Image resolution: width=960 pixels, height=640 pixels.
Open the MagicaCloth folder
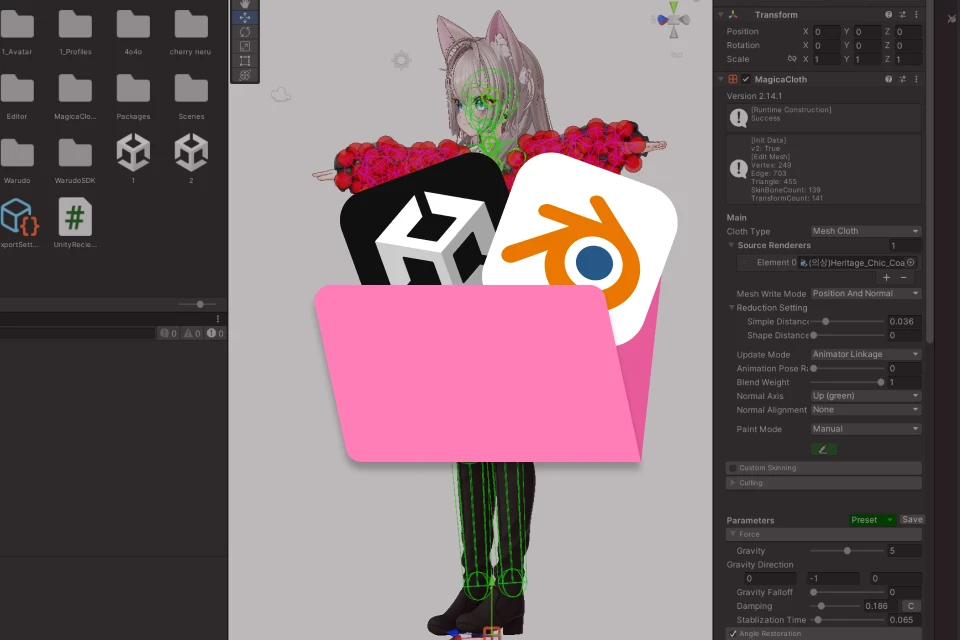pos(75,97)
